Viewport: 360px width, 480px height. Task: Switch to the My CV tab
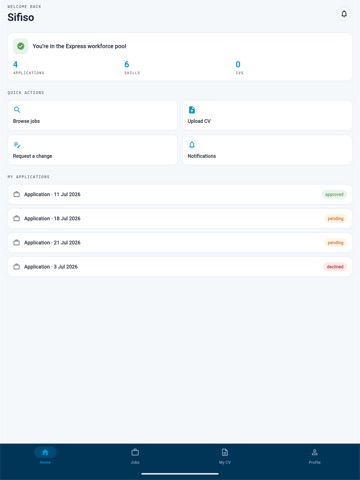pyautogui.click(x=225, y=456)
